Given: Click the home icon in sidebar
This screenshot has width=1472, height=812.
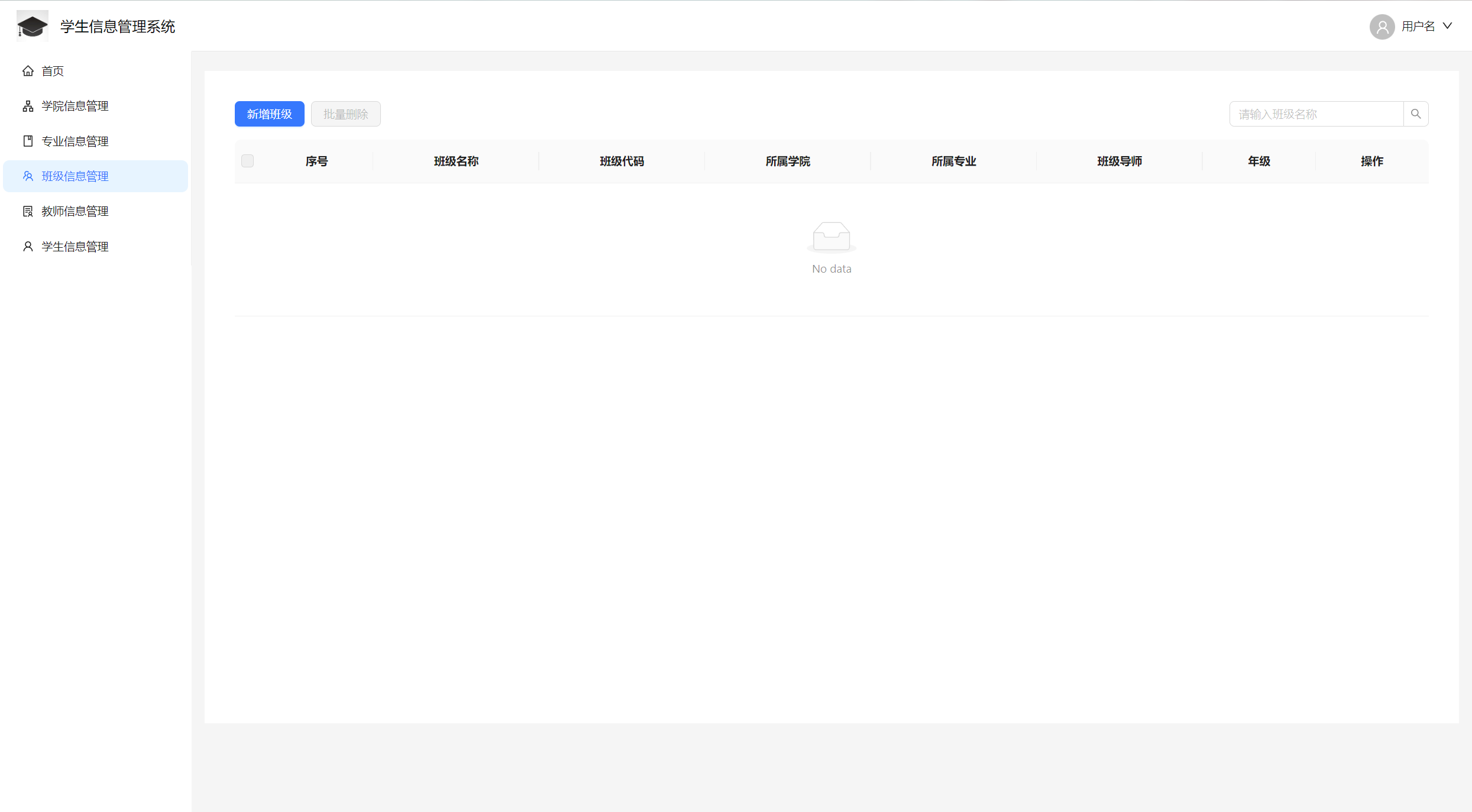Looking at the screenshot, I should point(28,71).
